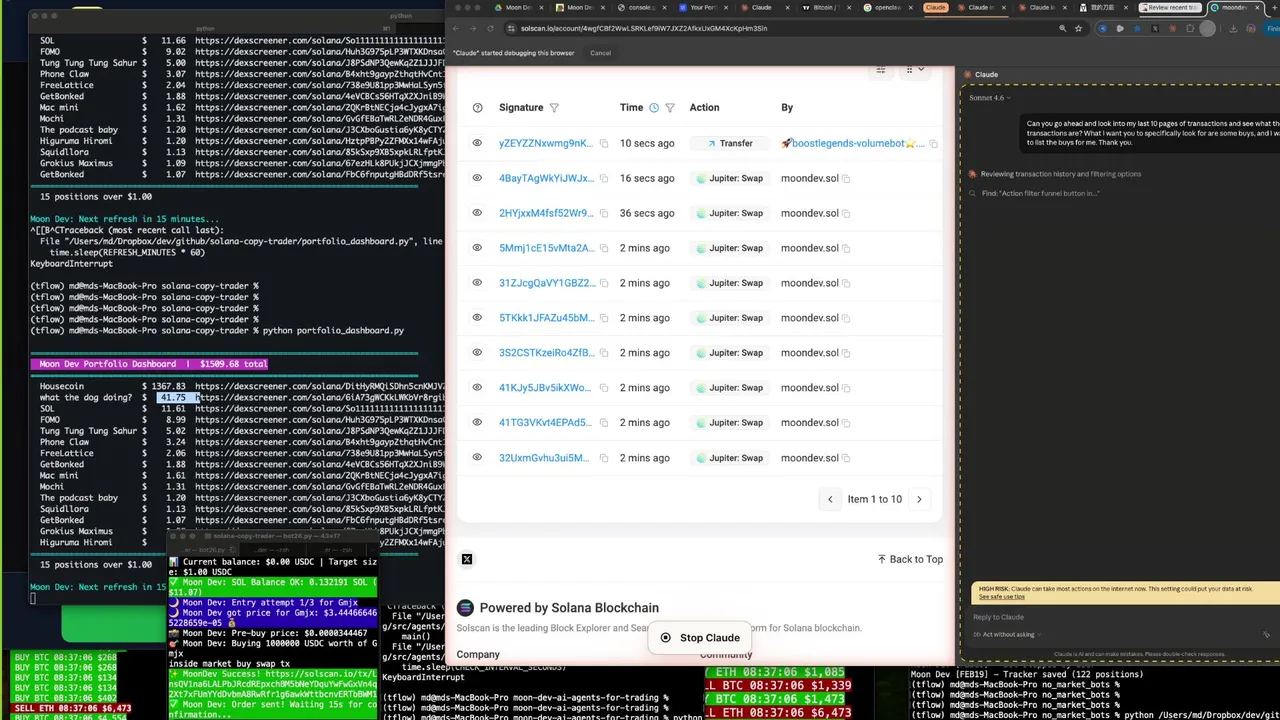
Task: Open the Signature column filter funnel
Action: [554, 108]
